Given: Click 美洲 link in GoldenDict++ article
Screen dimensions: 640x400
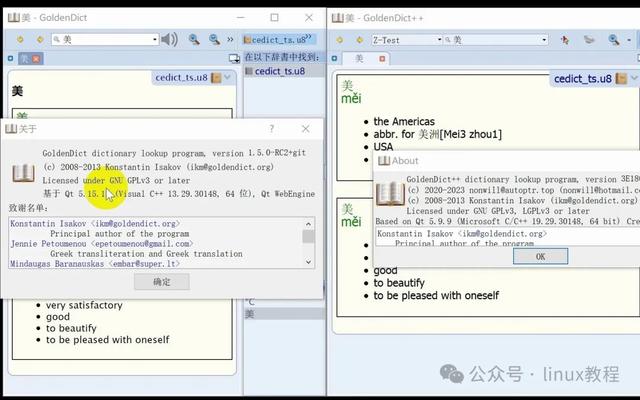Looking at the screenshot, I should click(429, 134).
